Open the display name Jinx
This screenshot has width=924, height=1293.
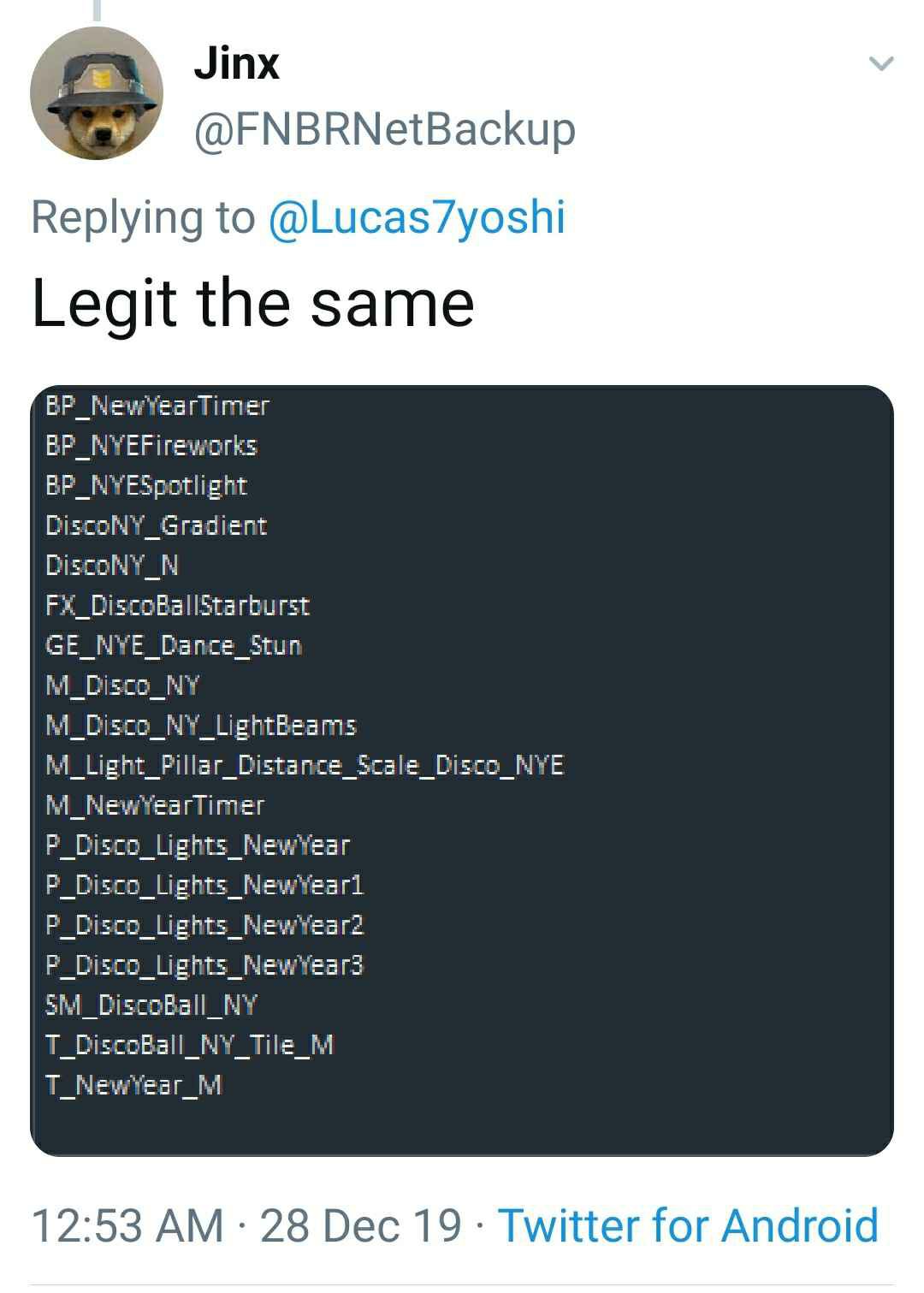[x=237, y=63]
